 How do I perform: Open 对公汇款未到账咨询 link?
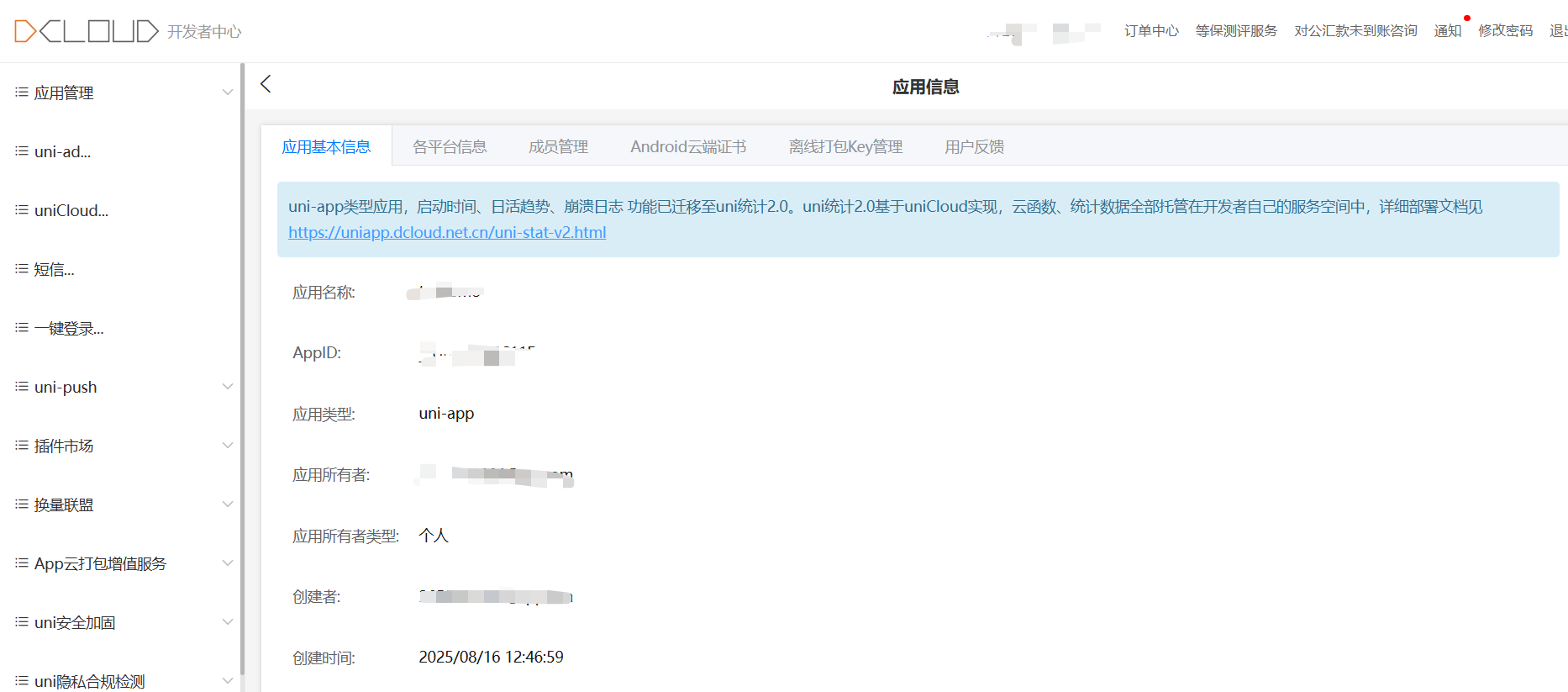coord(1355,31)
